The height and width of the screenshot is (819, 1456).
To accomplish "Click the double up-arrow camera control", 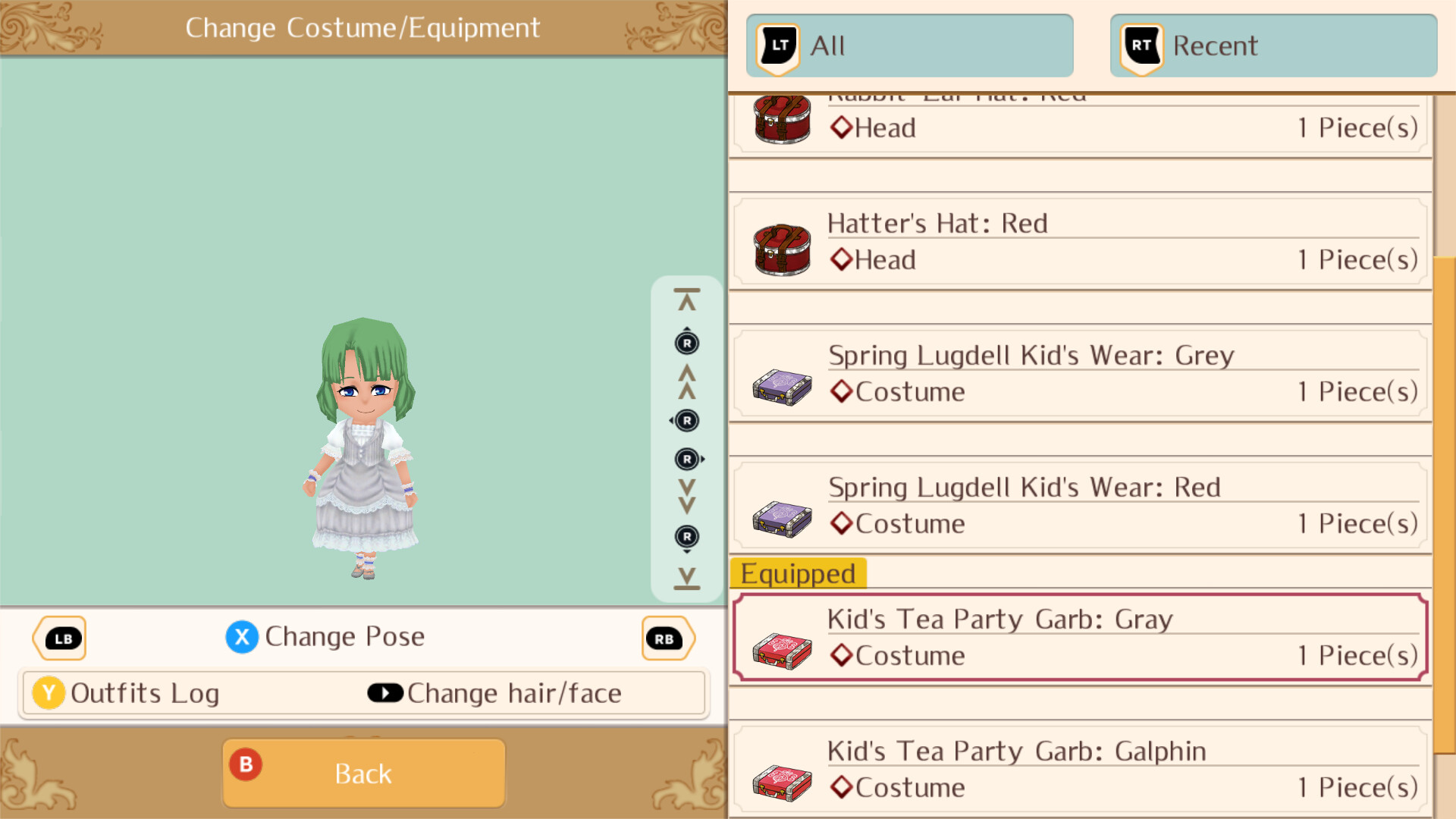I will tap(687, 381).
